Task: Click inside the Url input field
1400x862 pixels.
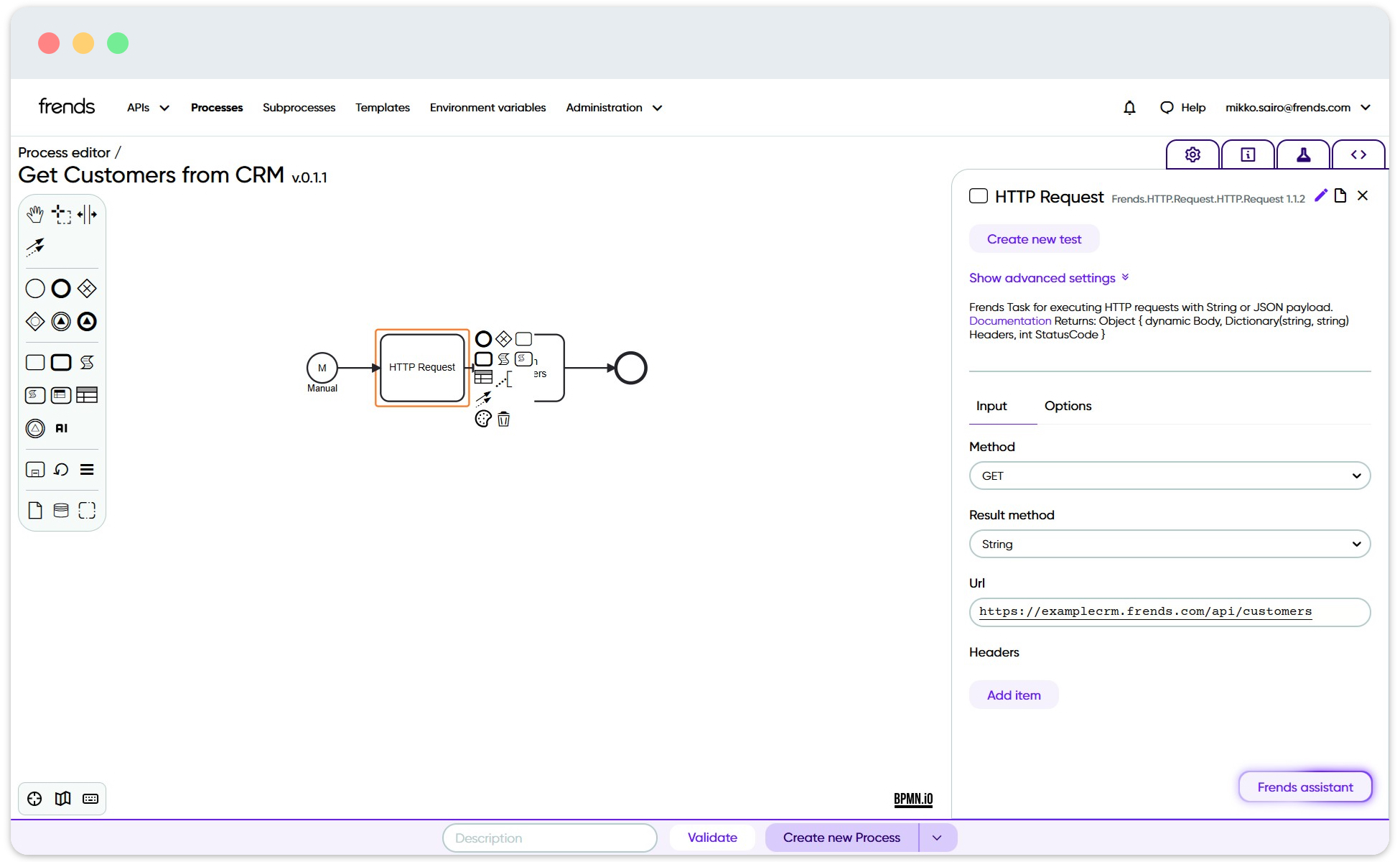Action: tap(1169, 612)
